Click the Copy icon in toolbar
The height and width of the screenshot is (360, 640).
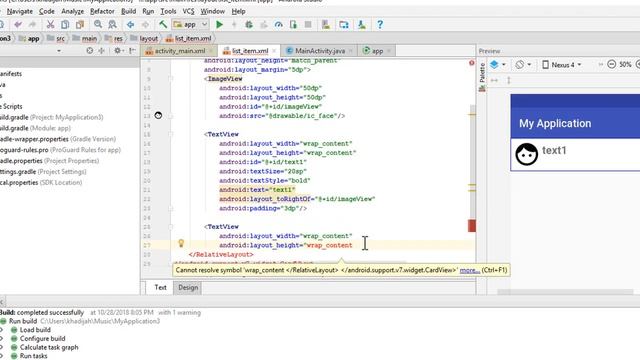[65, 24]
